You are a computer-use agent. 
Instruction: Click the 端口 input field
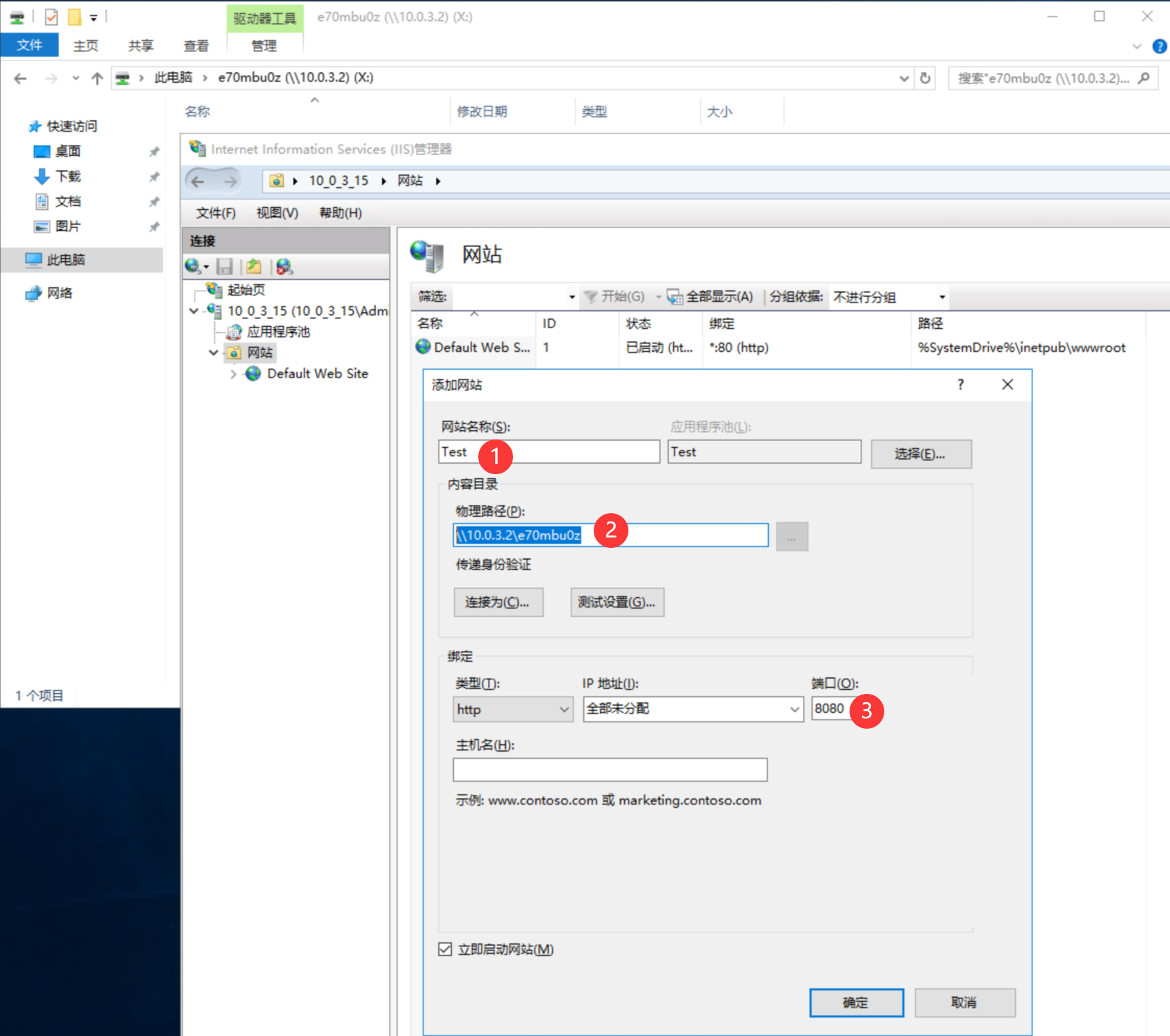point(833,709)
